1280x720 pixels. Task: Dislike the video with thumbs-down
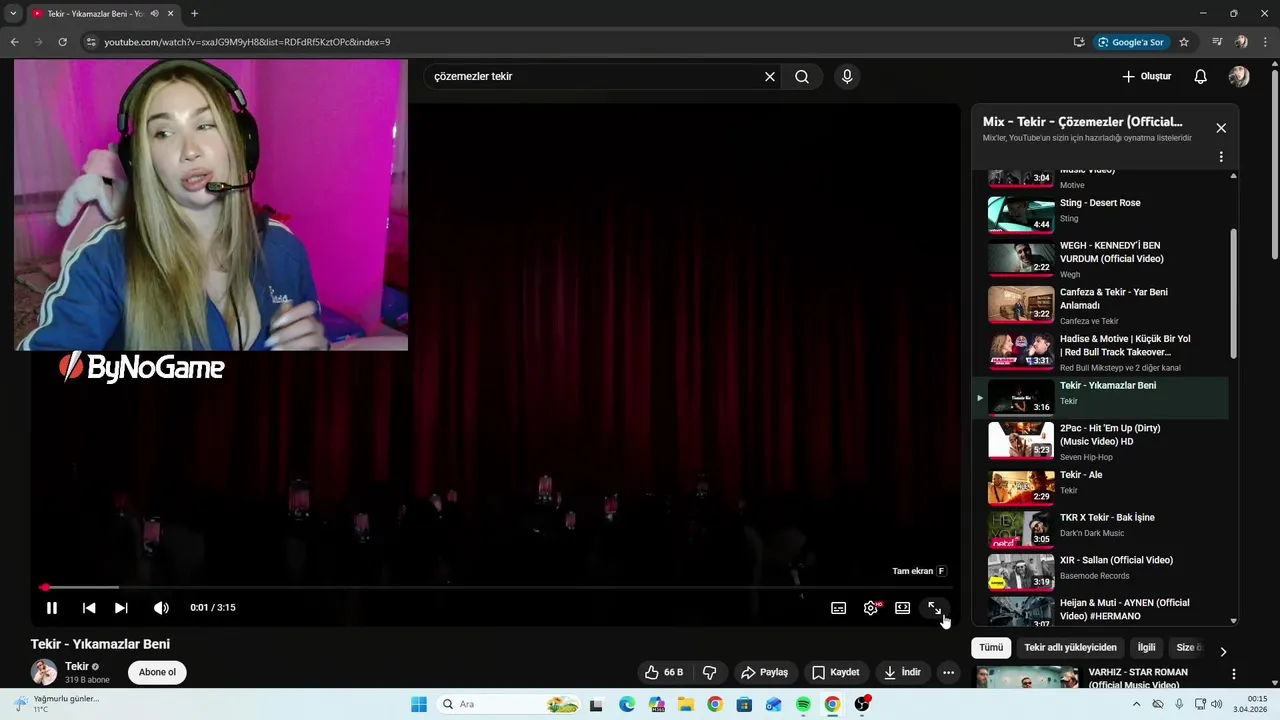pos(710,672)
